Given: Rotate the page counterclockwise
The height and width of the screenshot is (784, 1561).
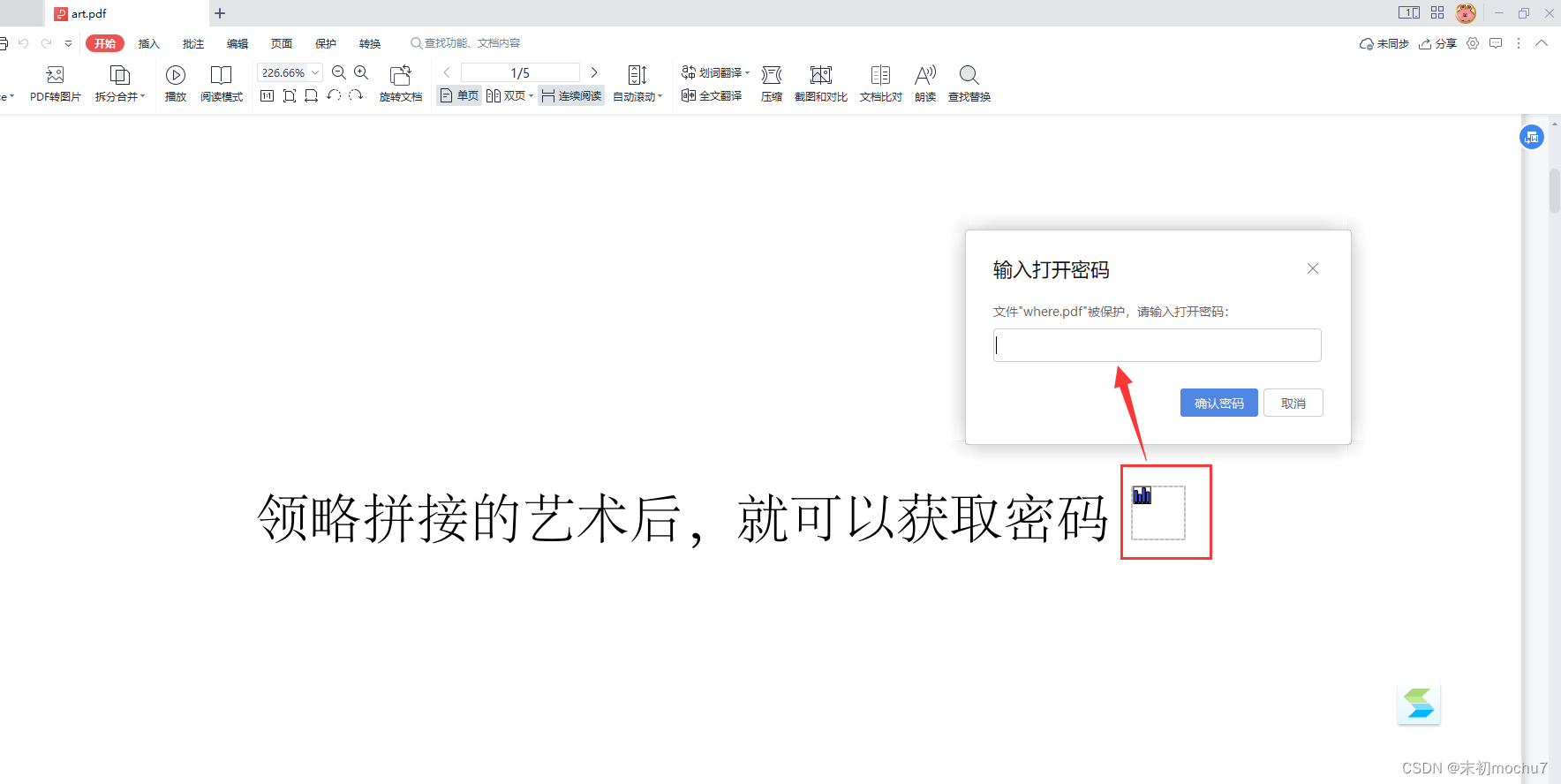Looking at the screenshot, I should (334, 95).
